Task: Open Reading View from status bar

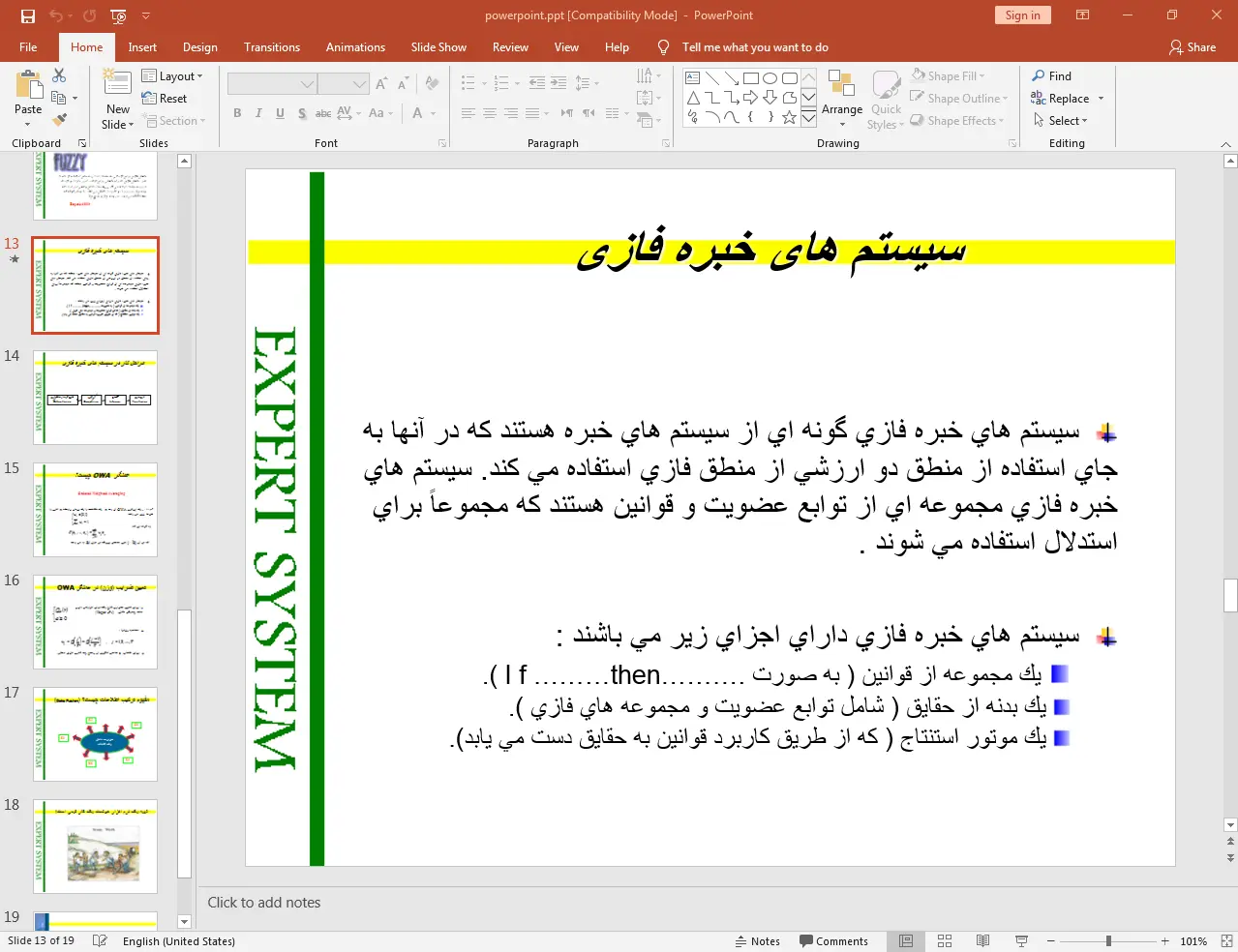Action: (x=982, y=941)
